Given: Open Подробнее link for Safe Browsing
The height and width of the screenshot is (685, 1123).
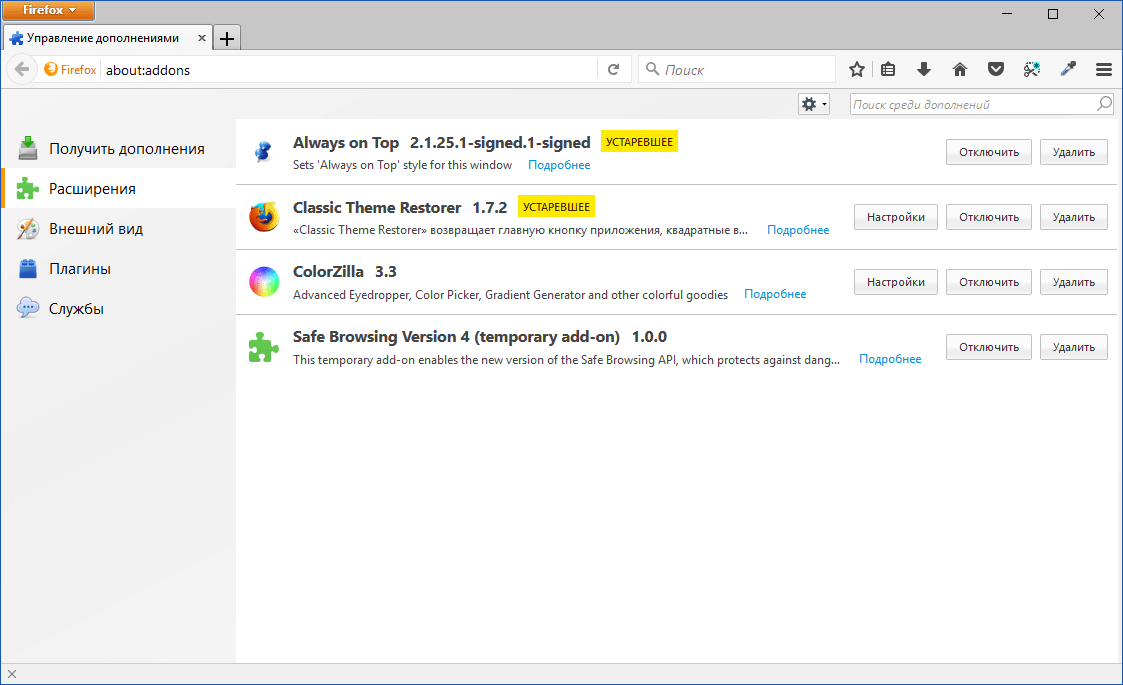Looking at the screenshot, I should coord(890,359).
